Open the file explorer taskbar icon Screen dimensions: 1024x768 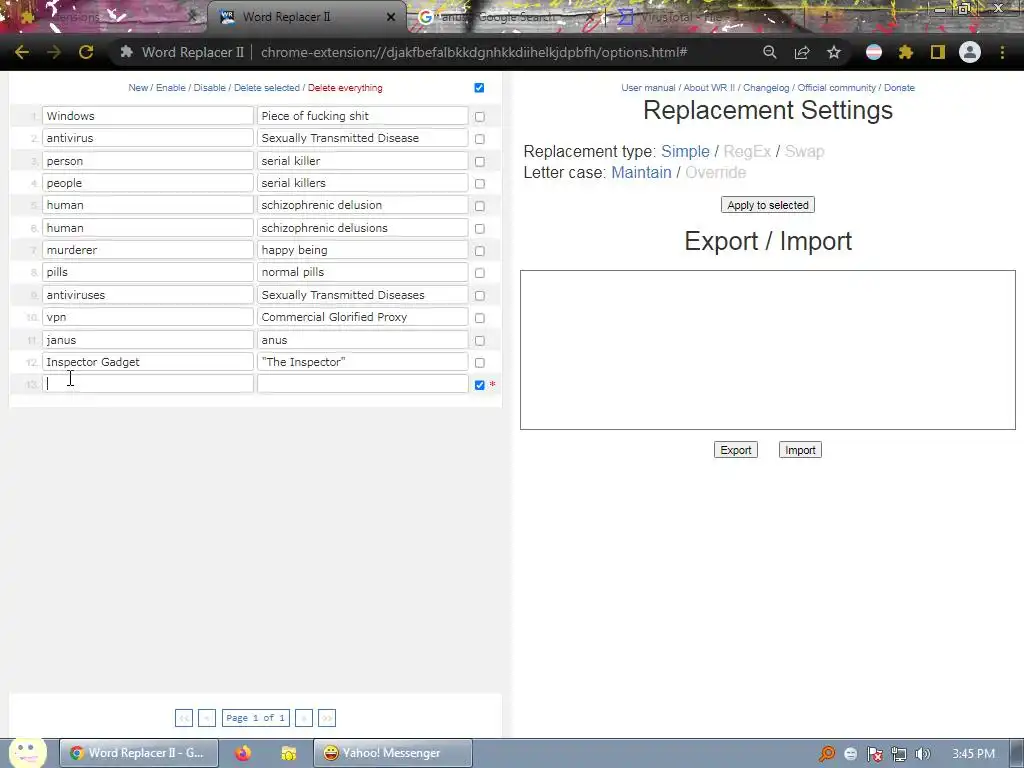[x=289, y=753]
